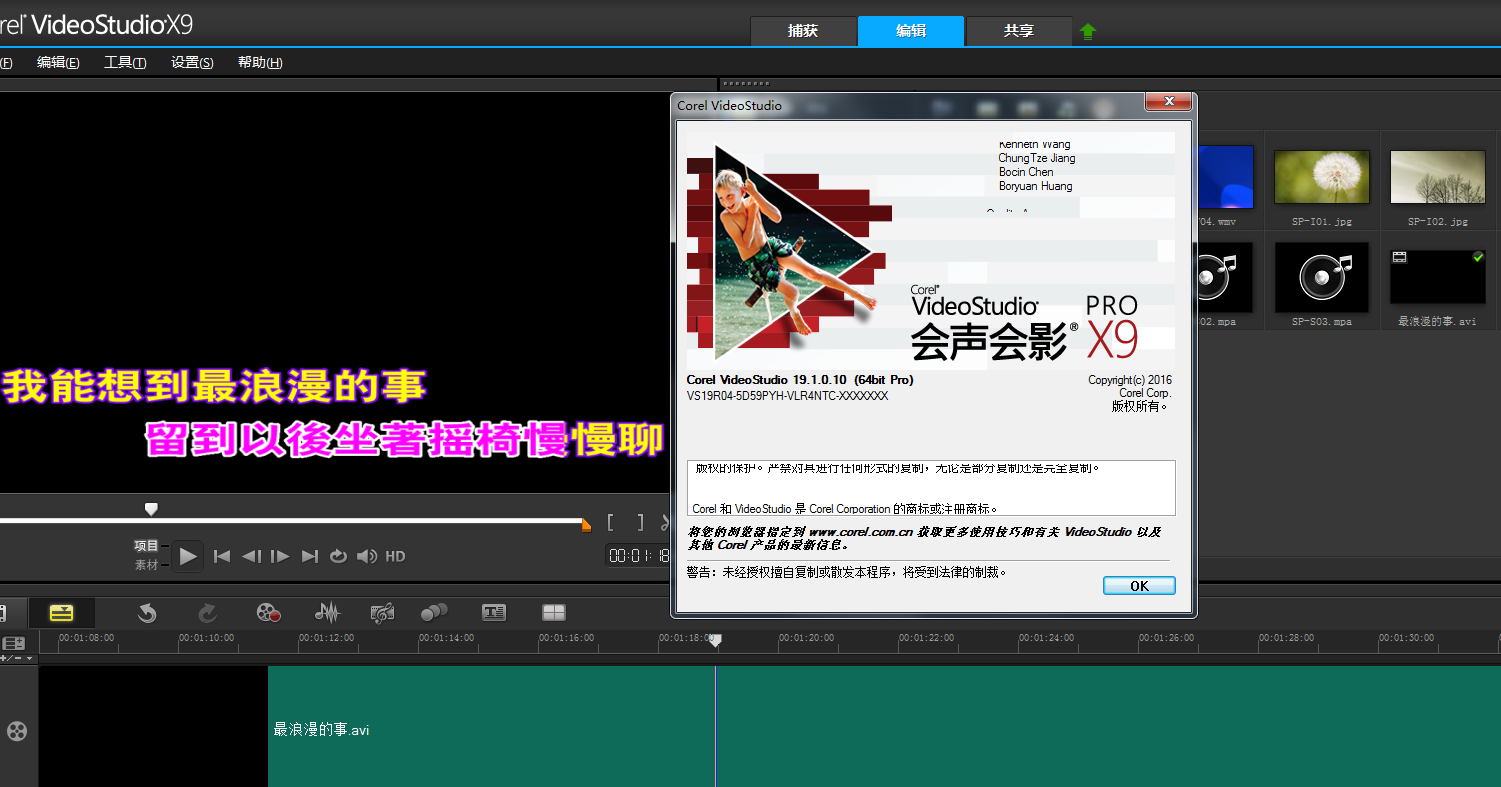Click the serial number text VS19R04-5D59PYH

[x=787, y=396]
